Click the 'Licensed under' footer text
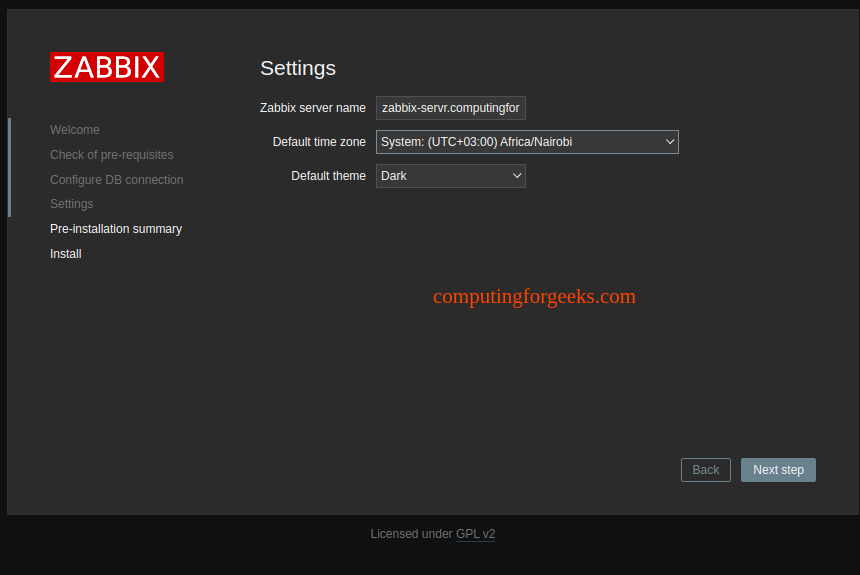 pos(411,534)
